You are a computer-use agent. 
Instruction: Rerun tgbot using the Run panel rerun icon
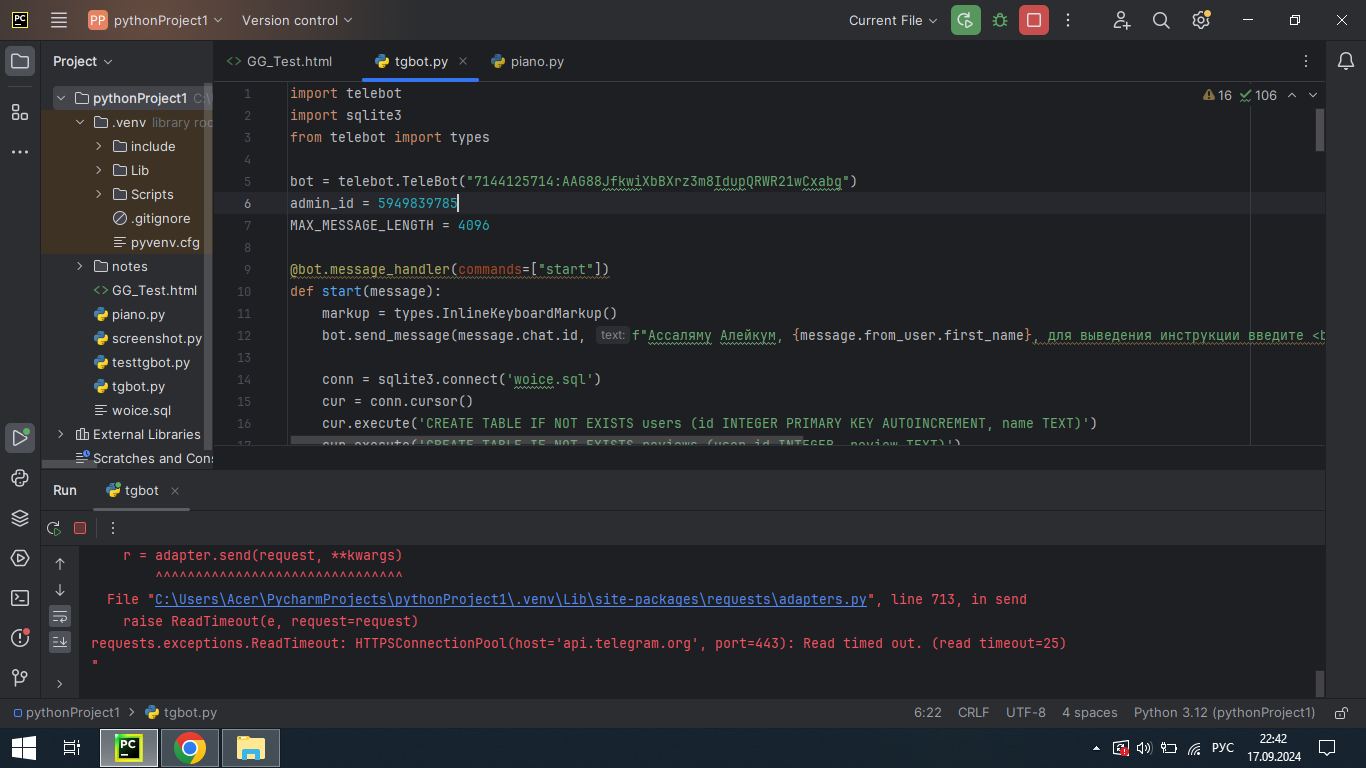coord(54,528)
